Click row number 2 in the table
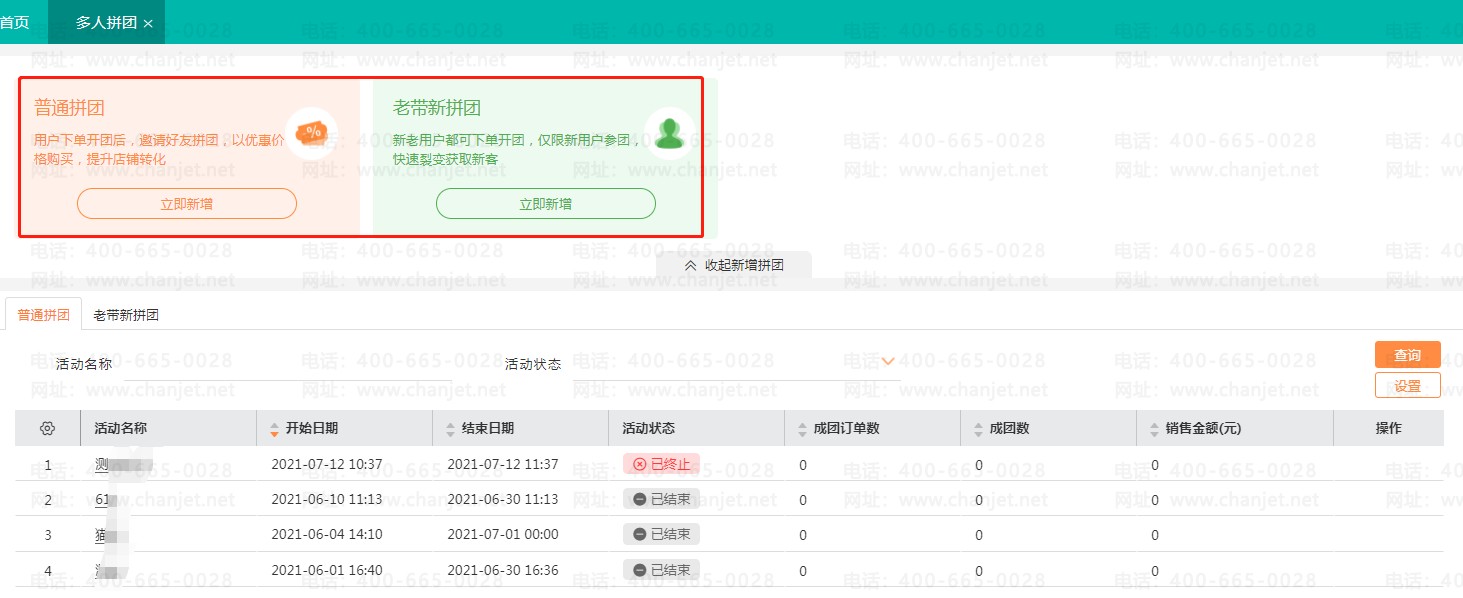The image size is (1463, 598). click(47, 500)
